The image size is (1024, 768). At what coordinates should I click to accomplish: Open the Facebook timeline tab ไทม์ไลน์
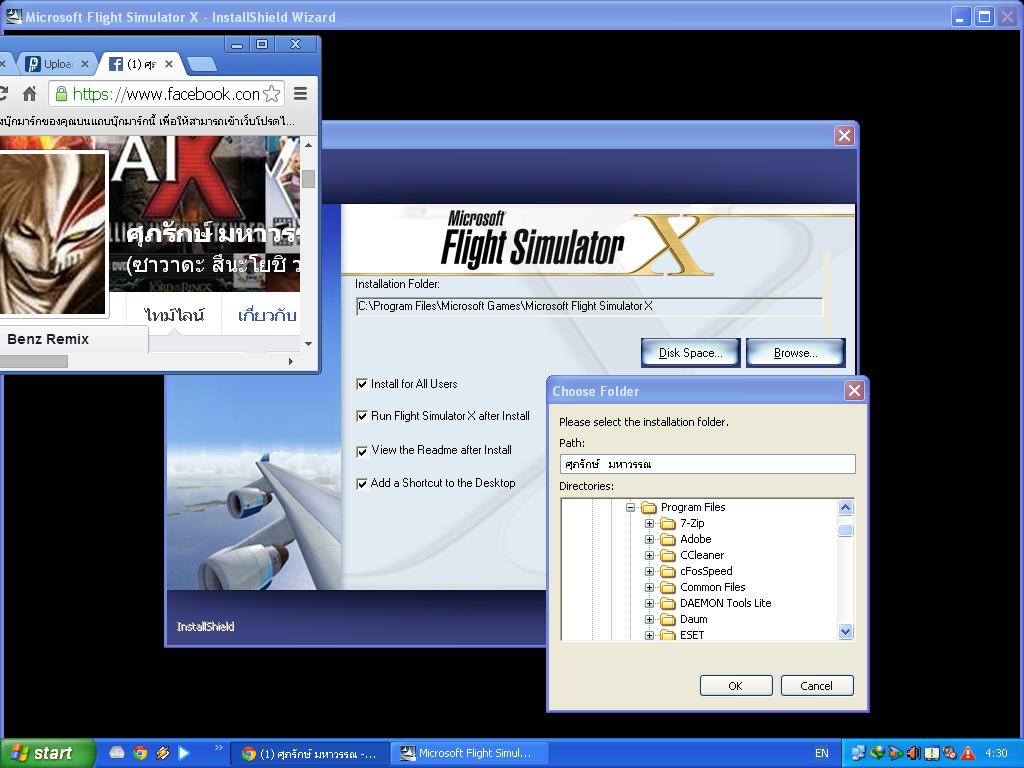tap(174, 315)
